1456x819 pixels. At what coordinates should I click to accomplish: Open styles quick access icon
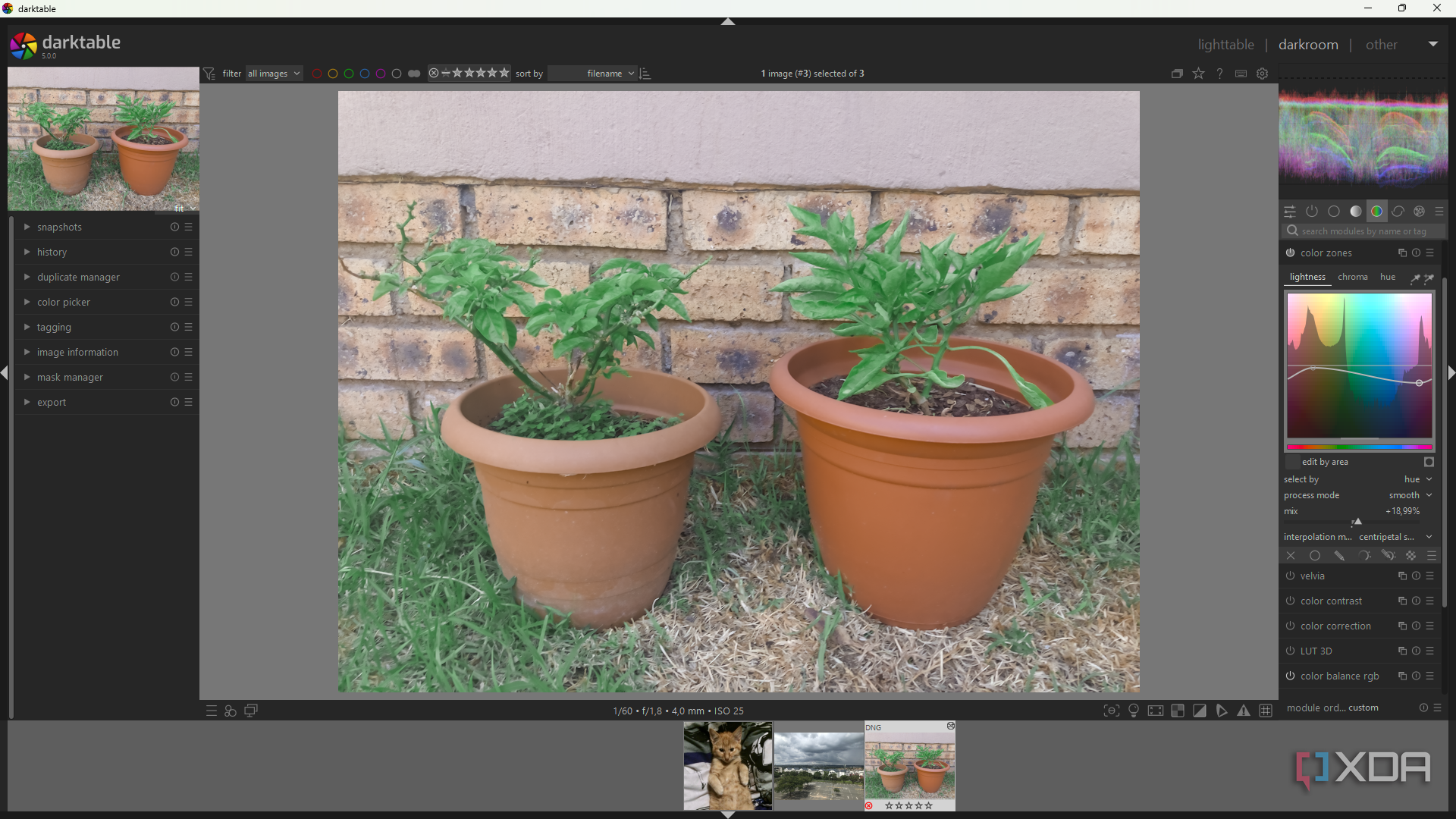(231, 711)
